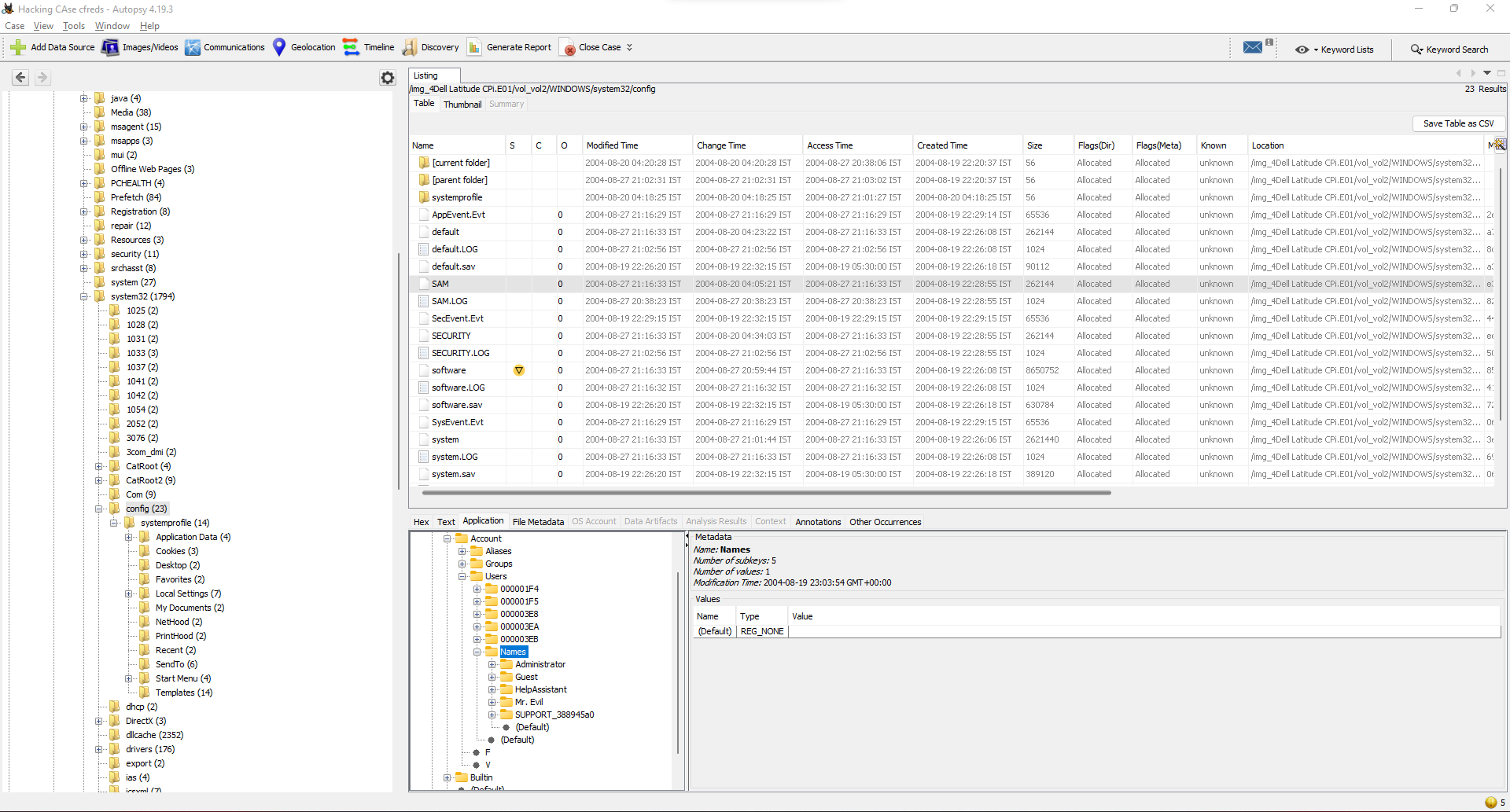
Task: Sort by the Modified Time column
Action: click(637, 145)
